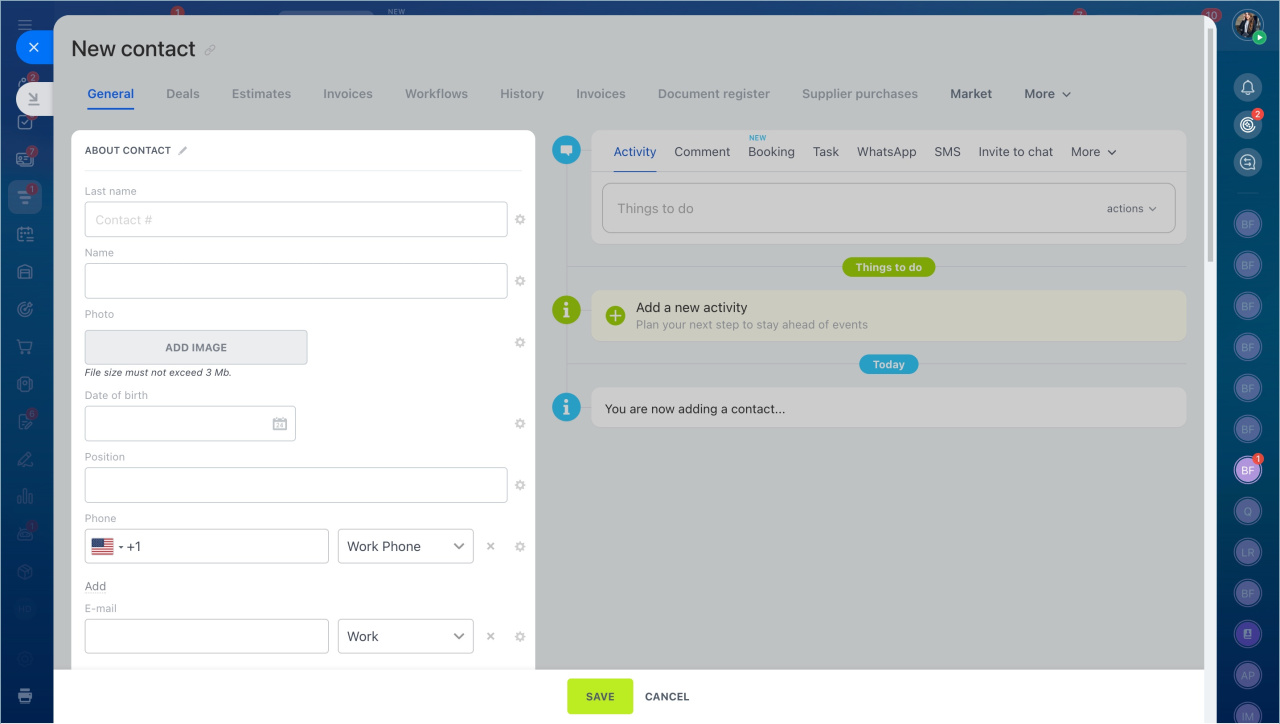Viewport: 1280px width, 724px height.
Task: Open the calendar picker in Date of birth
Action: click(x=280, y=424)
